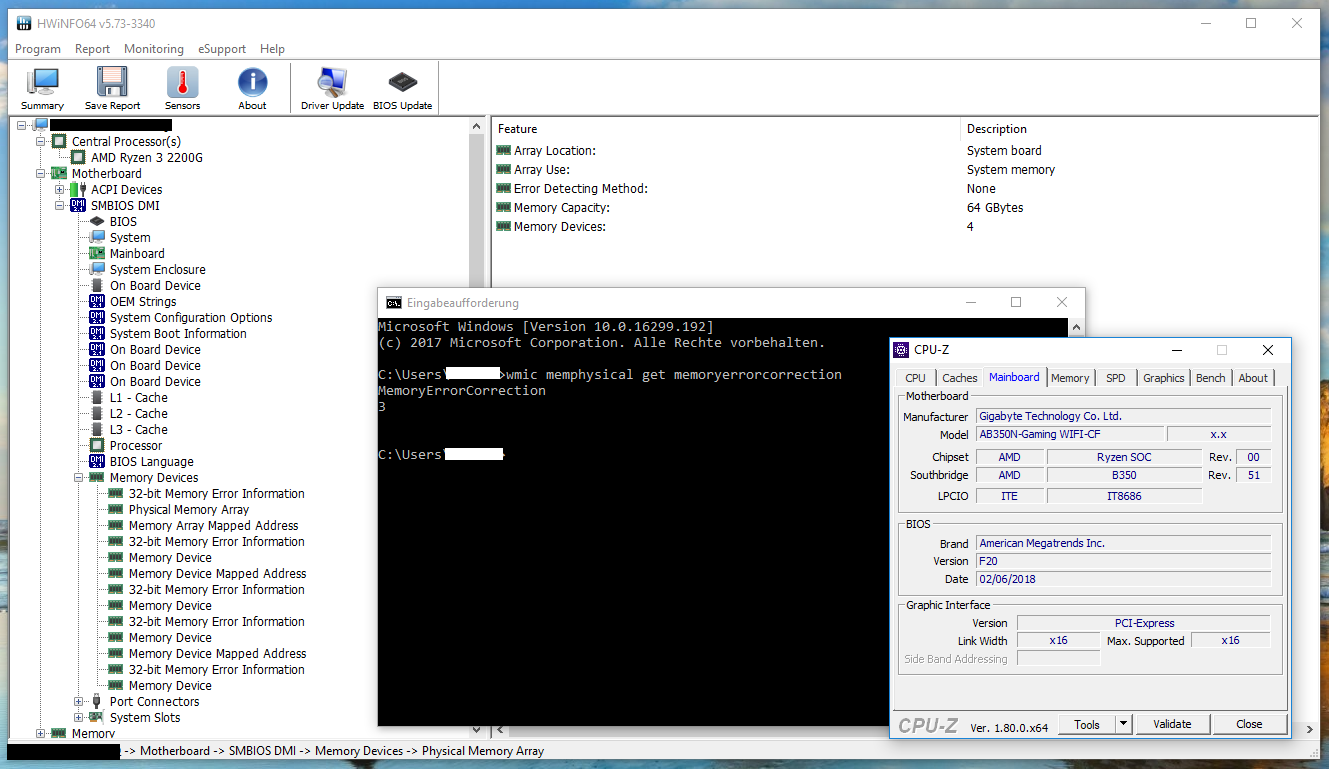
Task: Select AMD Ryzen 3 2200G processor entry
Action: [x=146, y=158]
